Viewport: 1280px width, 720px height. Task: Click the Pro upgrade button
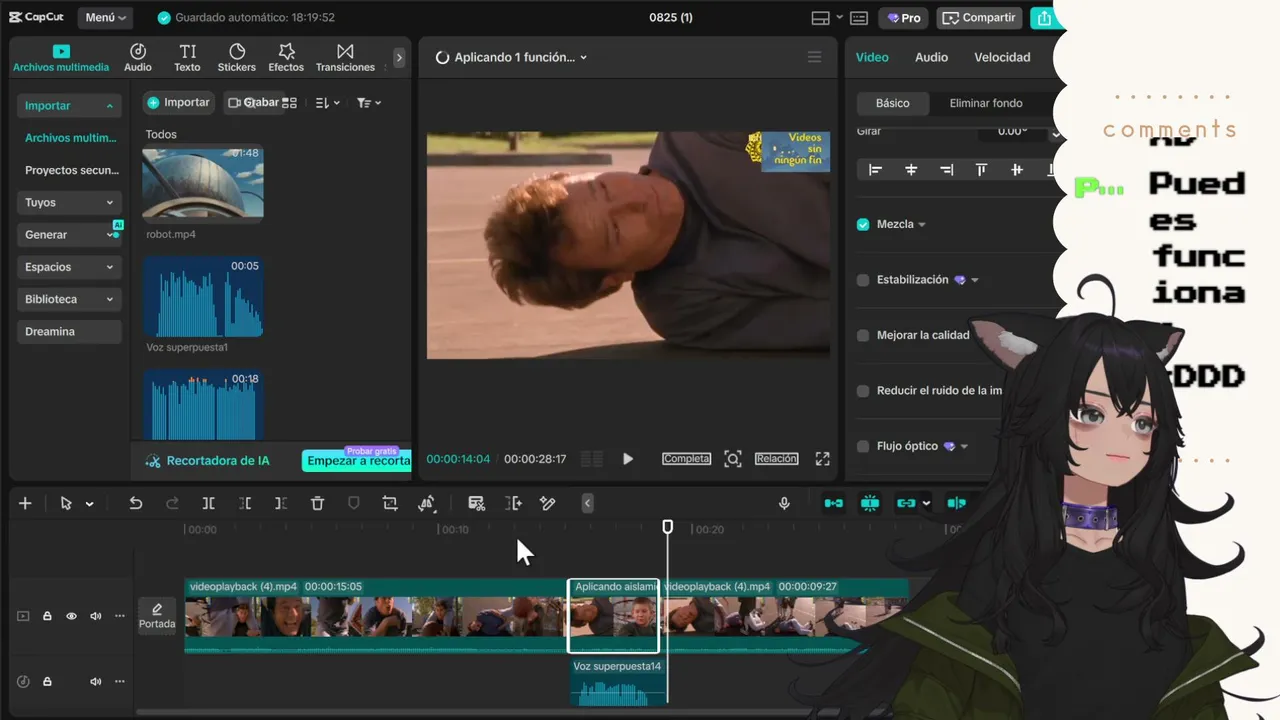(904, 18)
